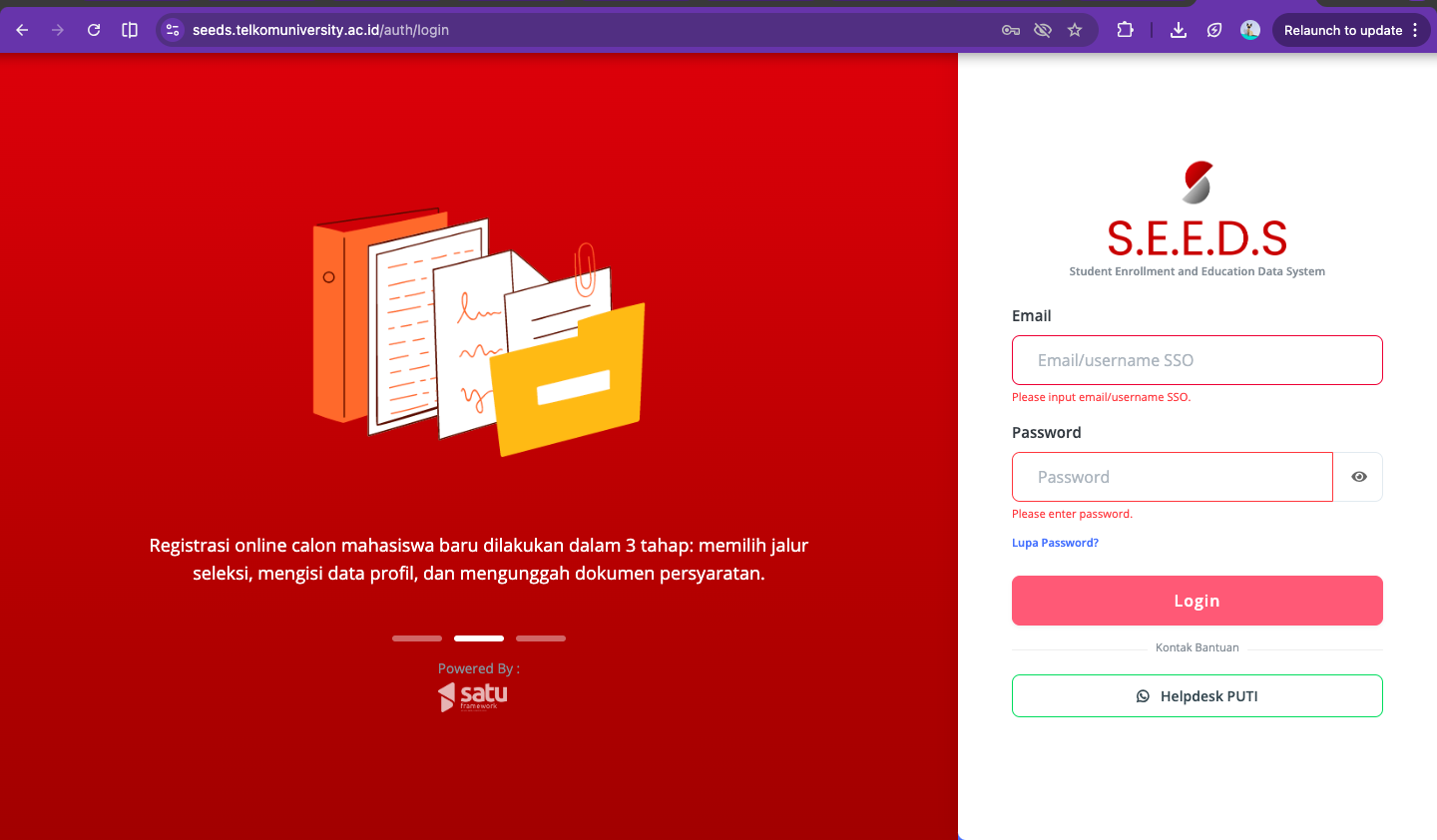Viewport: 1437px width, 840px height.
Task: Toggle password visibility eye icon
Action: click(1359, 477)
